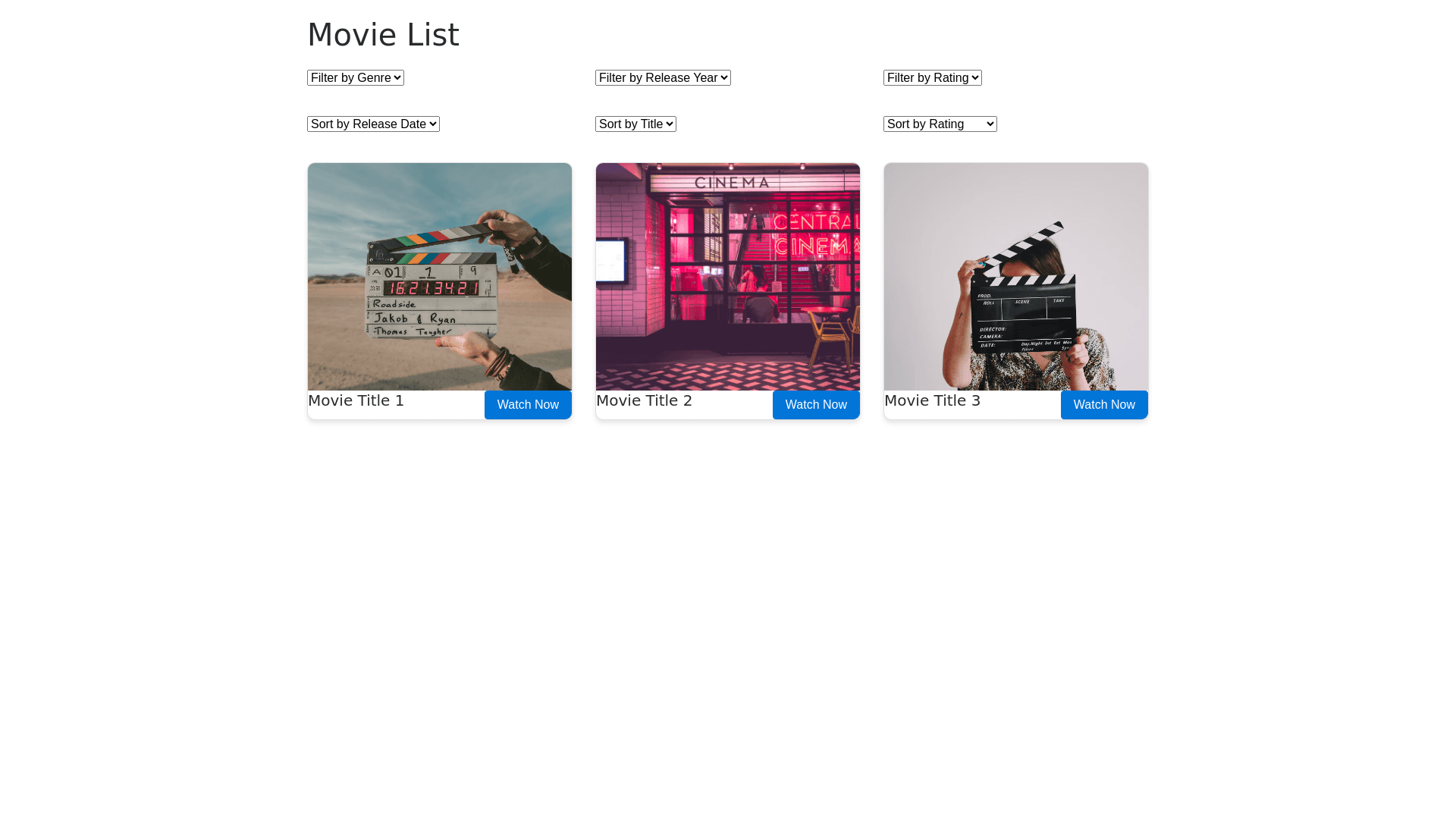Expand the Sort by Release Date dropdown
Image resolution: width=1456 pixels, height=819 pixels.
[373, 124]
